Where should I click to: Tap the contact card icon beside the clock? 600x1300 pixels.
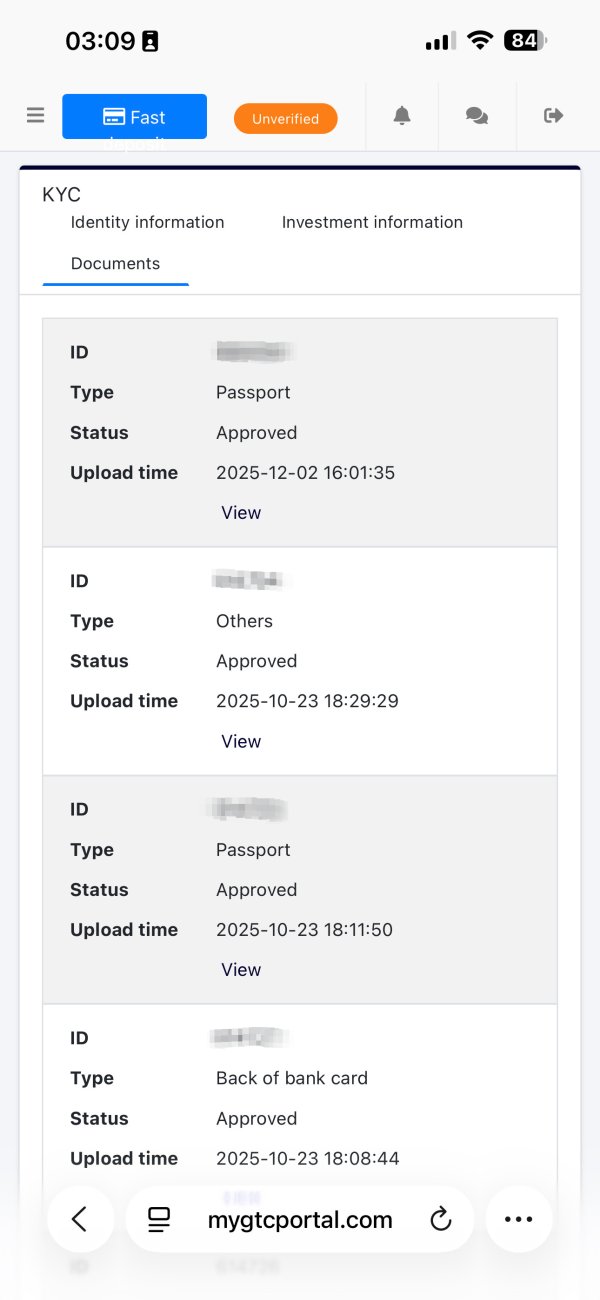click(x=150, y=42)
